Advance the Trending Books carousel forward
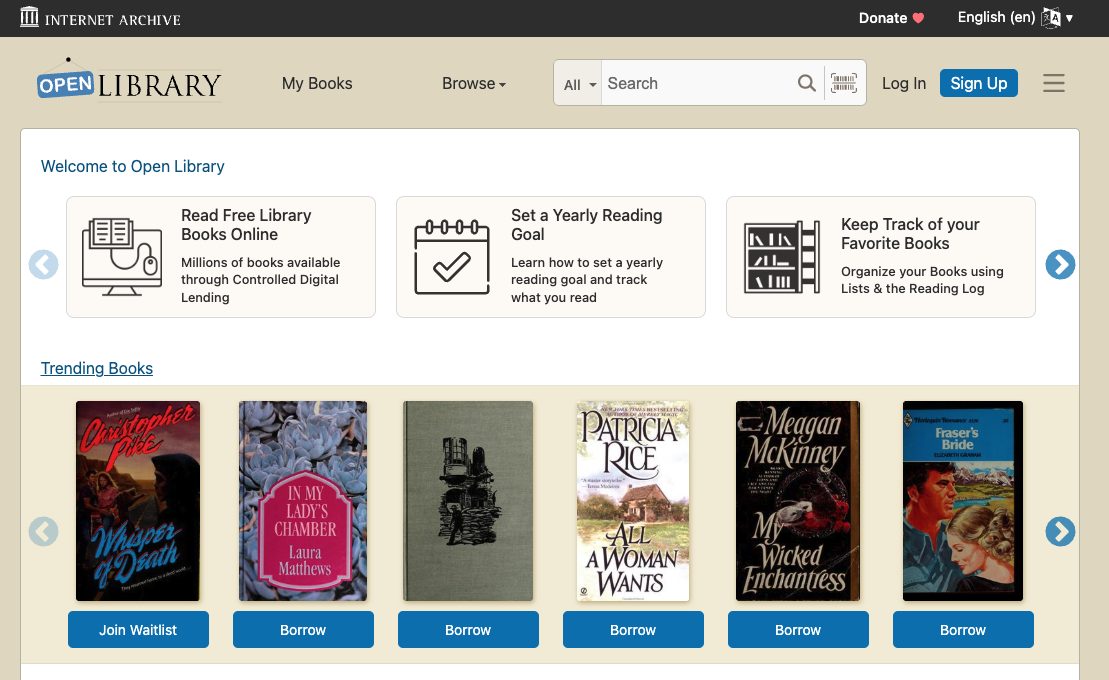The height and width of the screenshot is (680, 1109). (x=1060, y=531)
